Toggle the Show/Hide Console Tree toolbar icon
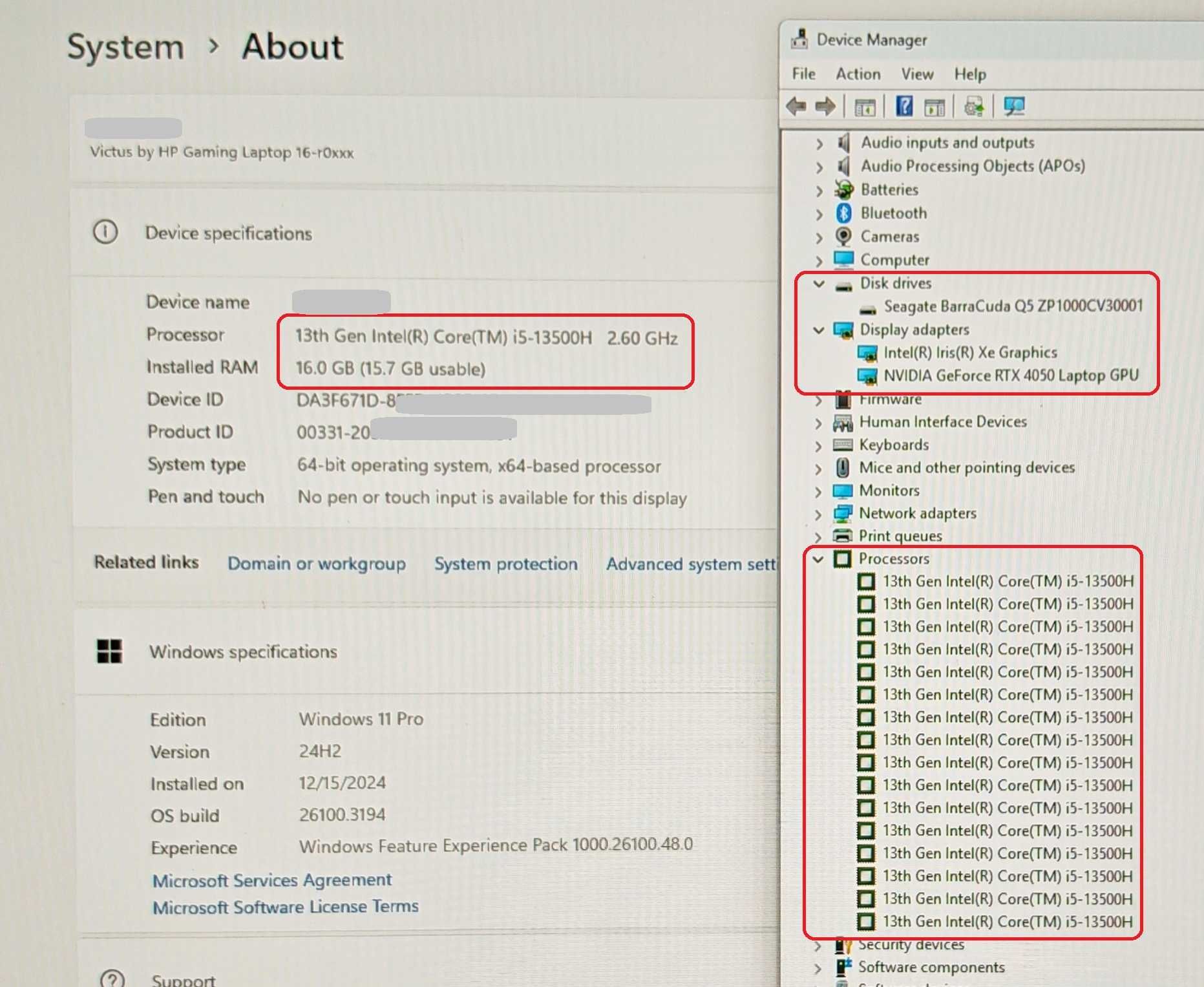Screen dimensions: 1204x987 (865, 107)
